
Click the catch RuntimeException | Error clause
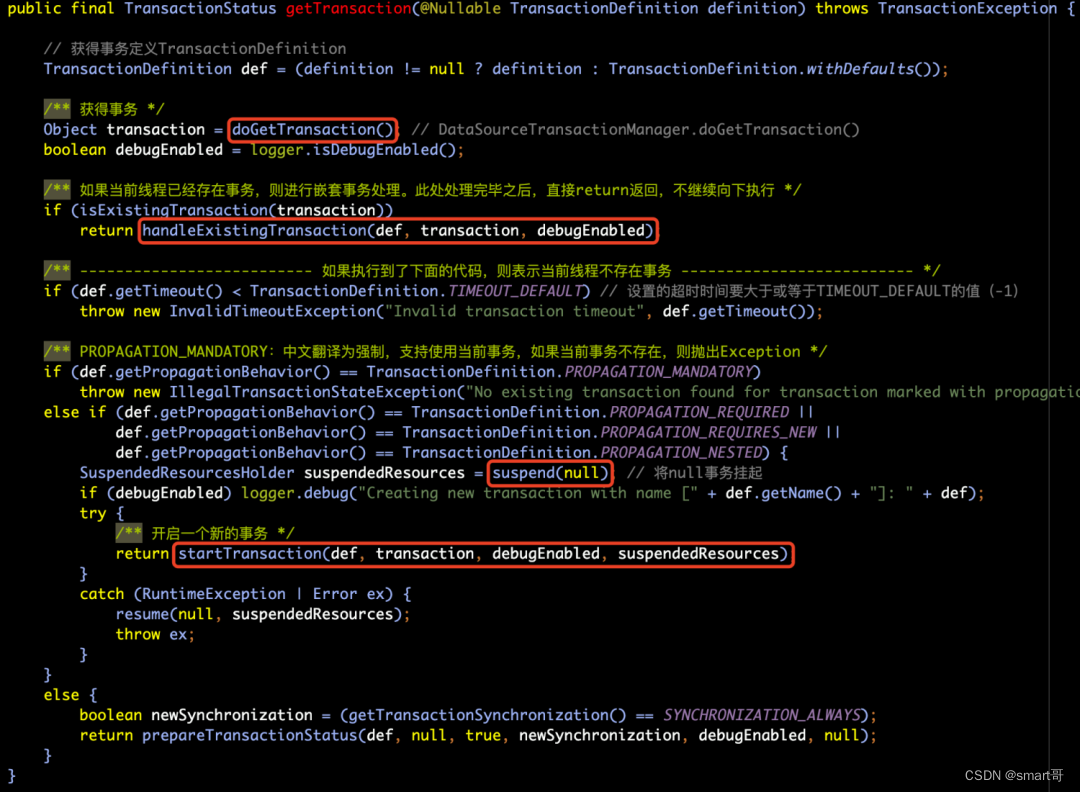coord(245,594)
